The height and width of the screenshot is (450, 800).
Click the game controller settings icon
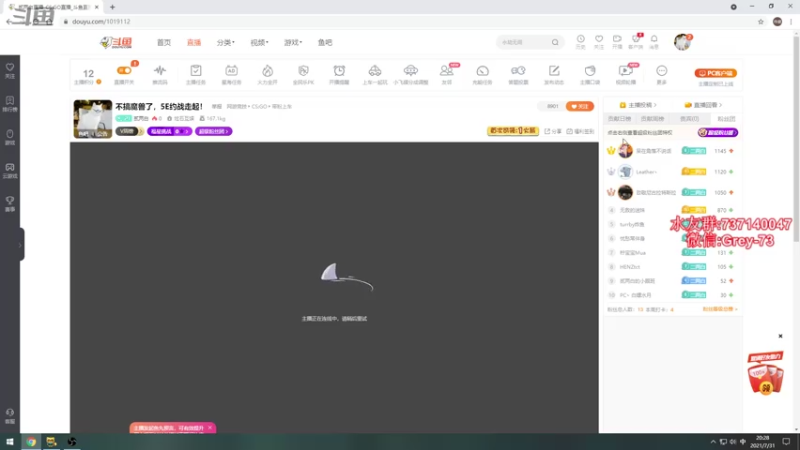click(518, 70)
